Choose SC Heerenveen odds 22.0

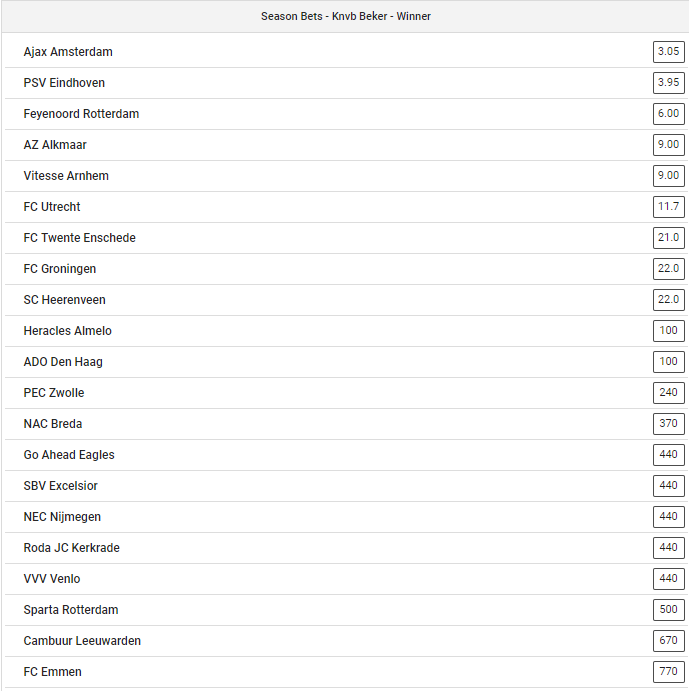click(668, 300)
